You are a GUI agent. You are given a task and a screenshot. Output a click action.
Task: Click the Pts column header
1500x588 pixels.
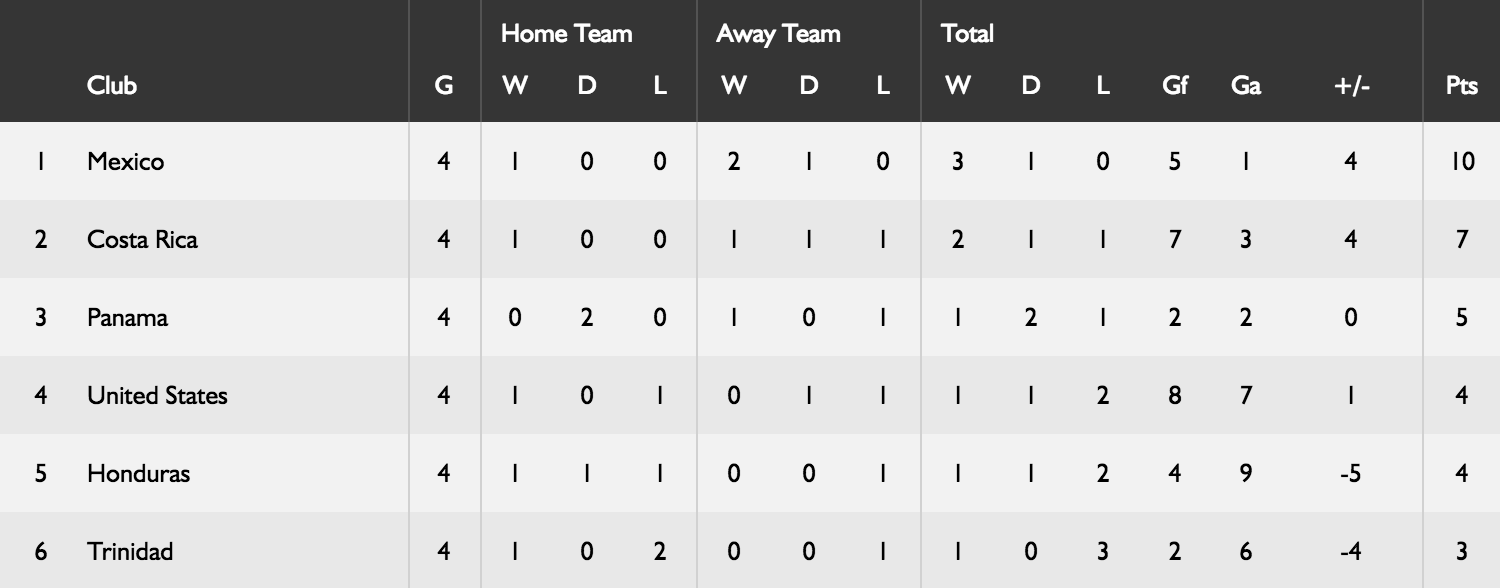[x=1461, y=86]
